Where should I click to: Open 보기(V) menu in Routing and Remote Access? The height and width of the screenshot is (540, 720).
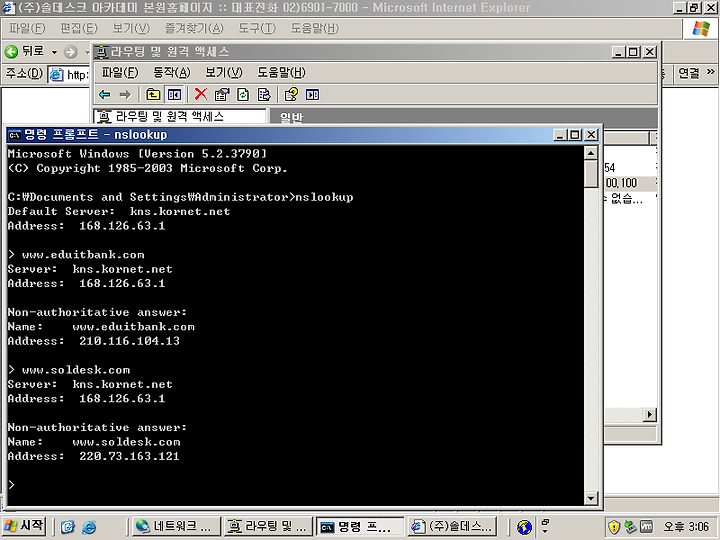point(224,73)
